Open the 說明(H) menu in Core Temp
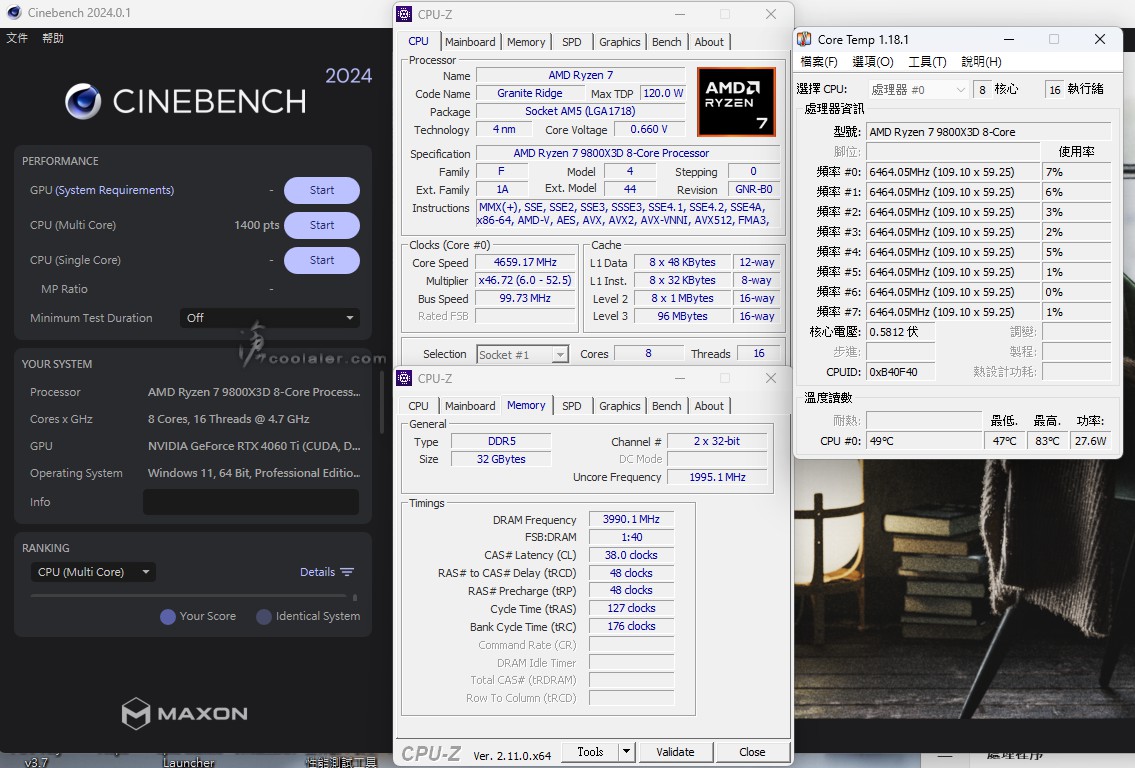The height and width of the screenshot is (768, 1135). pos(982,62)
